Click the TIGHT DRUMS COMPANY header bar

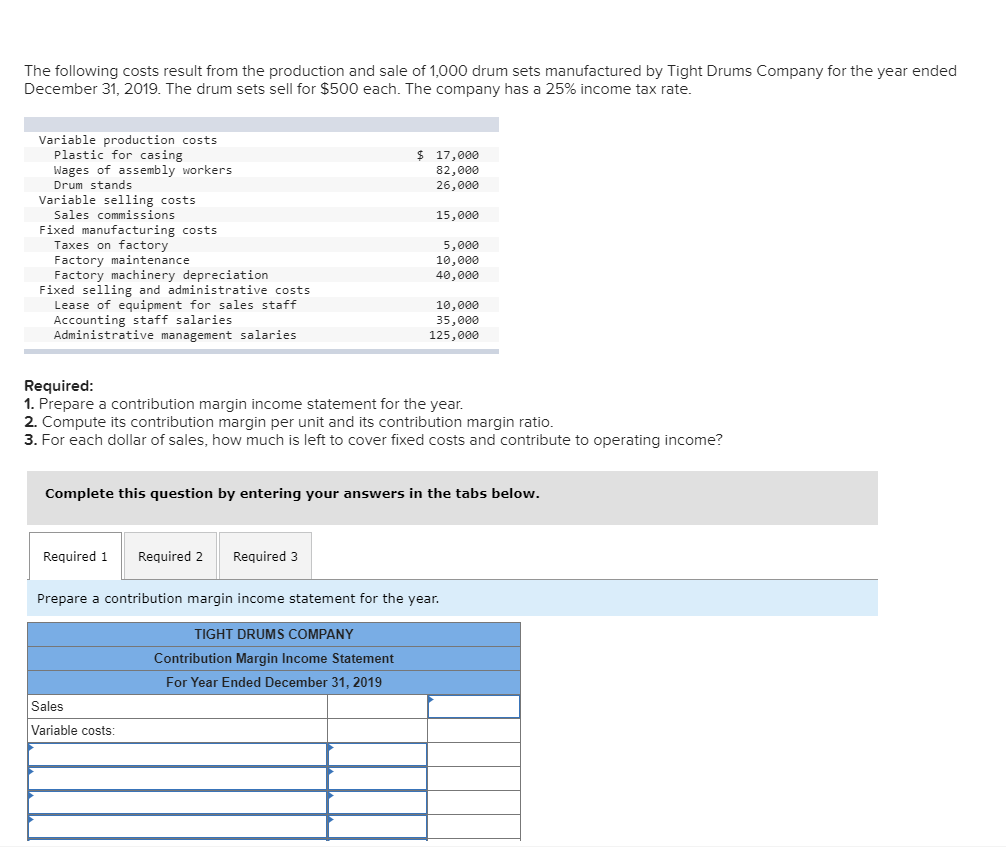pyautogui.click(x=274, y=634)
